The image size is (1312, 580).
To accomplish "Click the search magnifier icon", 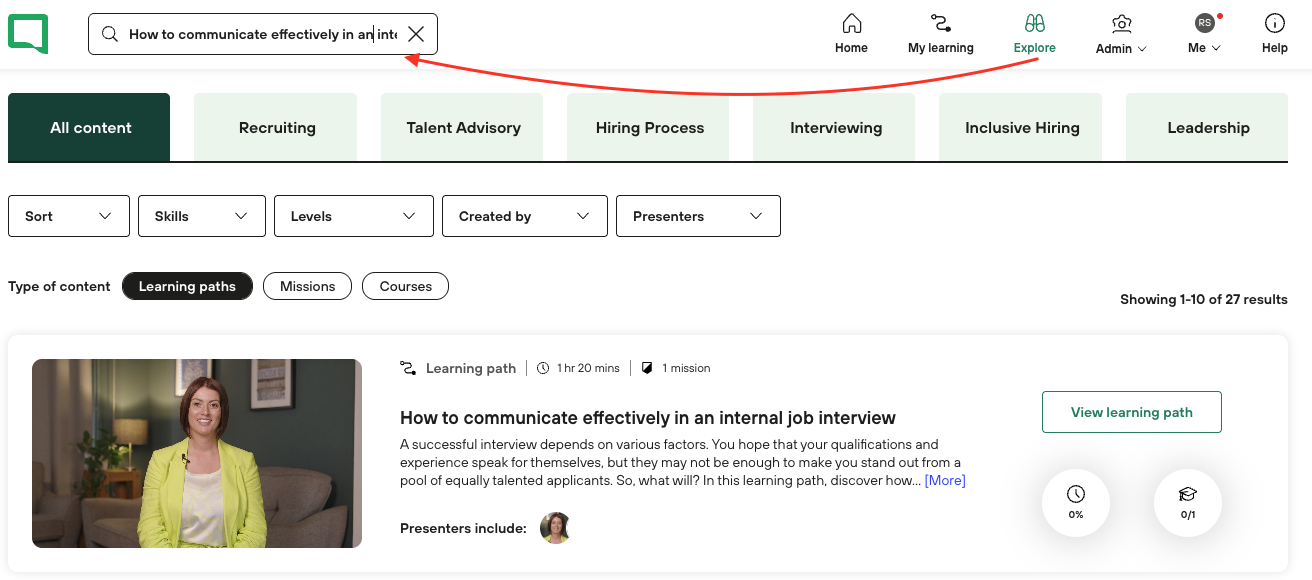I will (x=110, y=34).
